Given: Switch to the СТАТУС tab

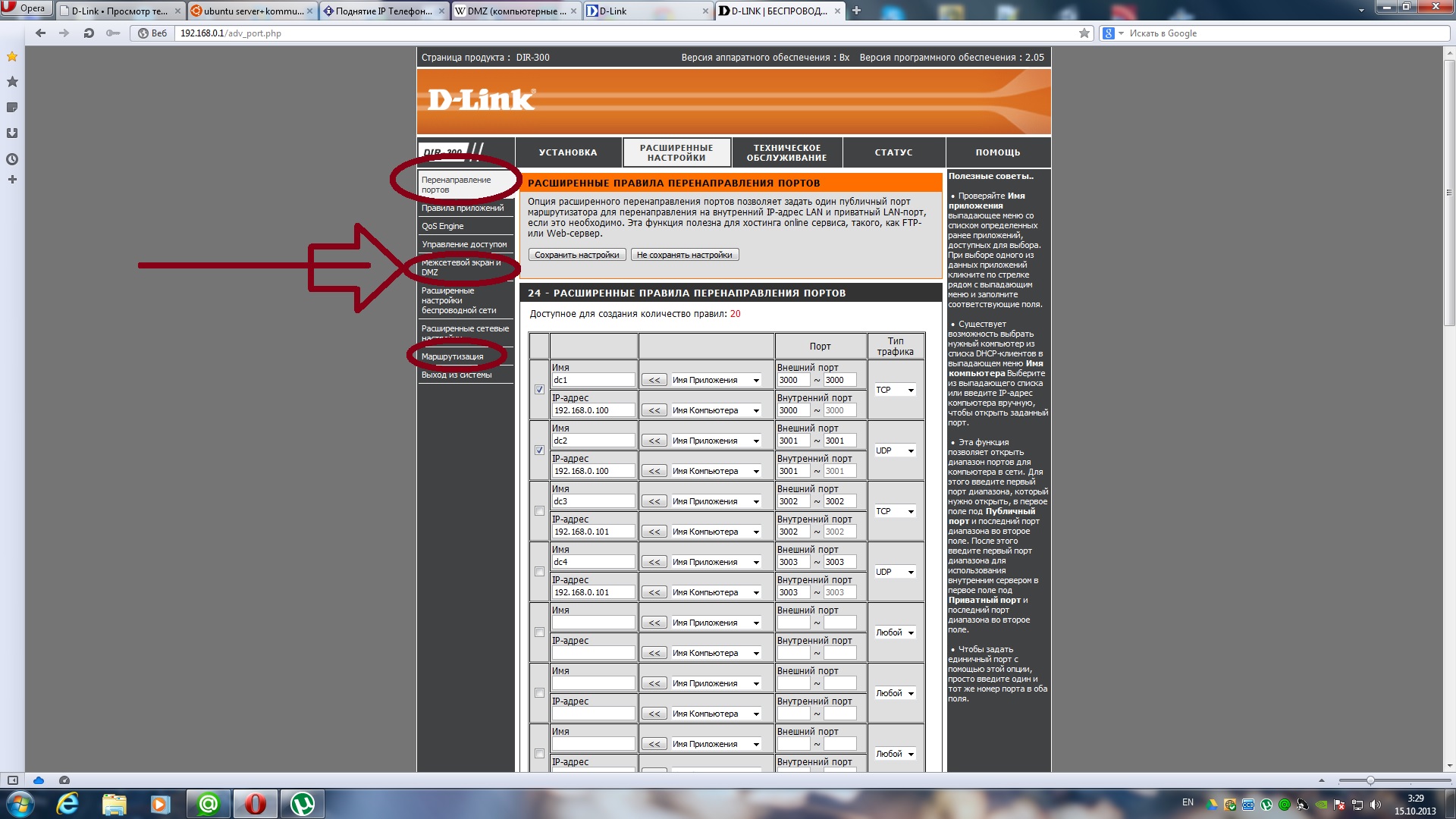Looking at the screenshot, I should point(893,152).
